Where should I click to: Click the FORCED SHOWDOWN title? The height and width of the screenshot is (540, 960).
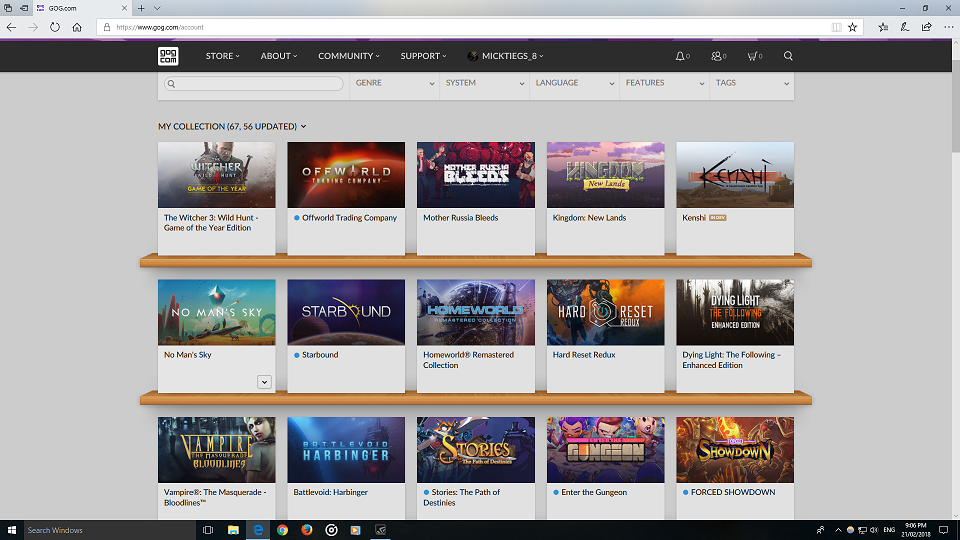click(733, 492)
